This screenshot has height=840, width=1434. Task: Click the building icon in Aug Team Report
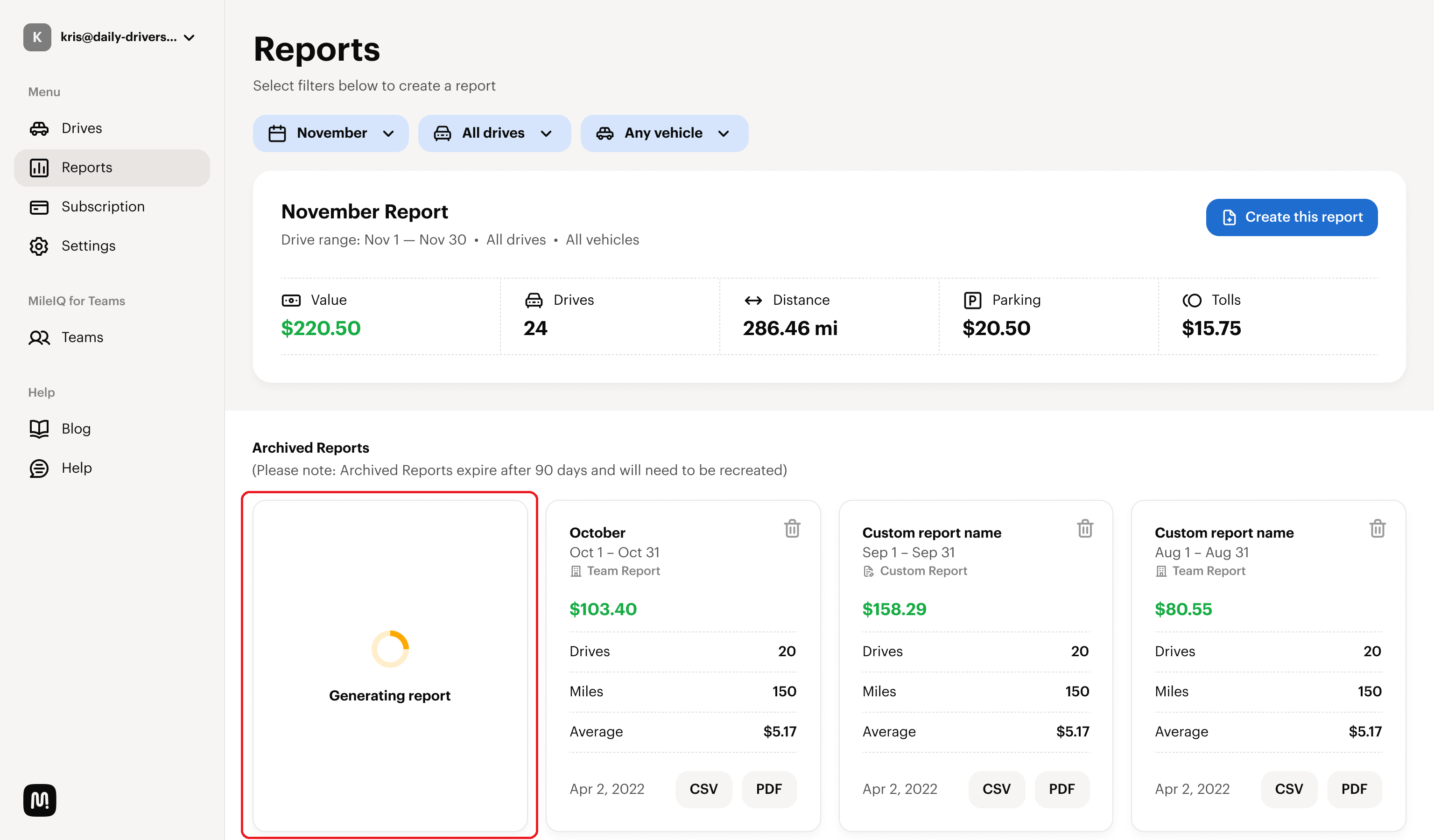(x=1161, y=572)
